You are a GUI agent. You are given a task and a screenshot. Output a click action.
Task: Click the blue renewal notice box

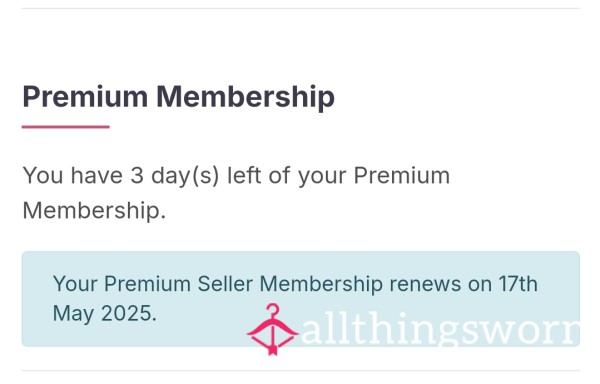pyautogui.click(x=301, y=299)
